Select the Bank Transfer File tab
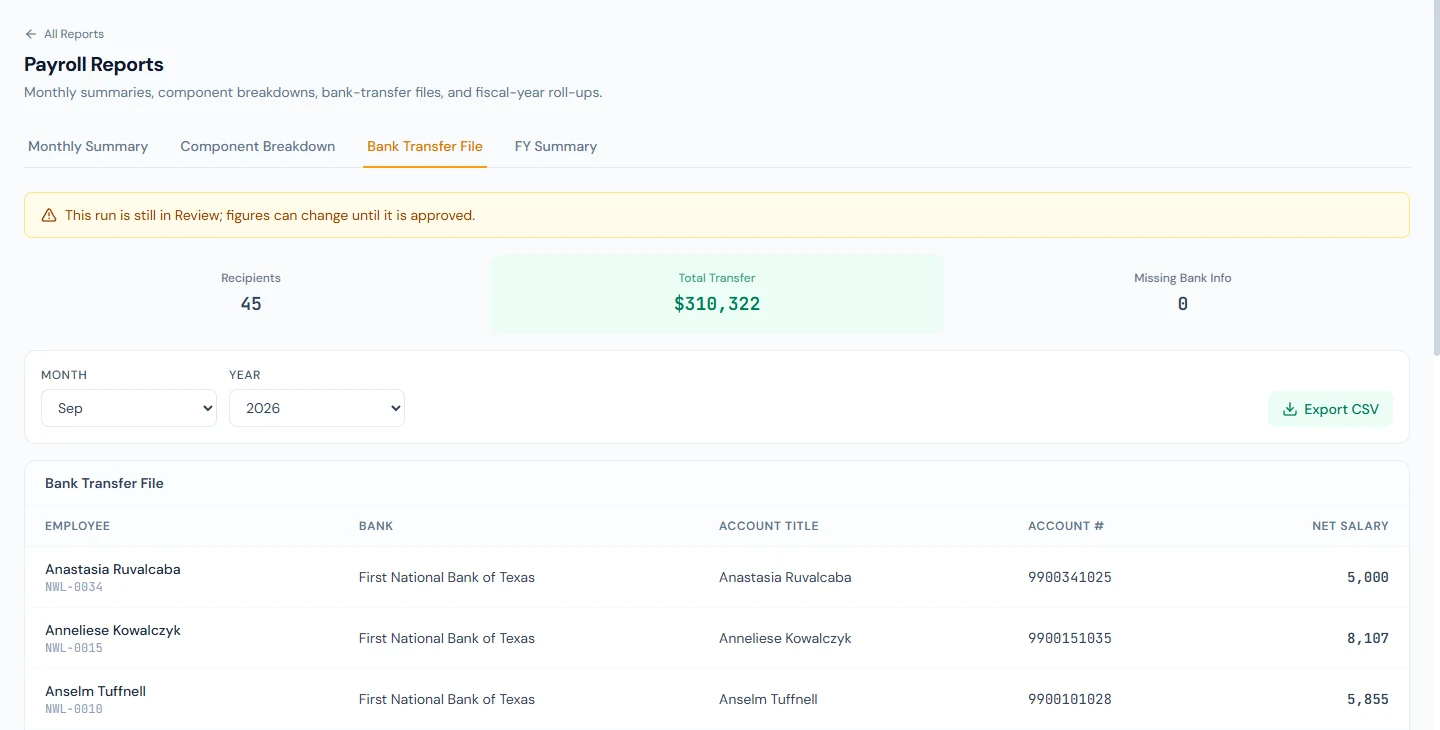The image size is (1440, 730). (425, 146)
